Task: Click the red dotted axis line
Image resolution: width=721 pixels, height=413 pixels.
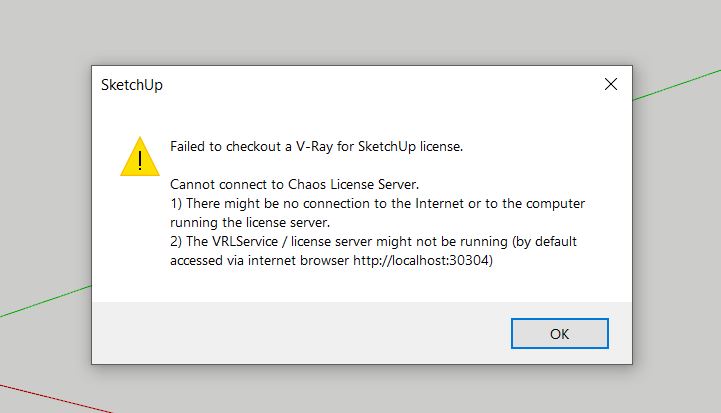Action: pos(55,398)
